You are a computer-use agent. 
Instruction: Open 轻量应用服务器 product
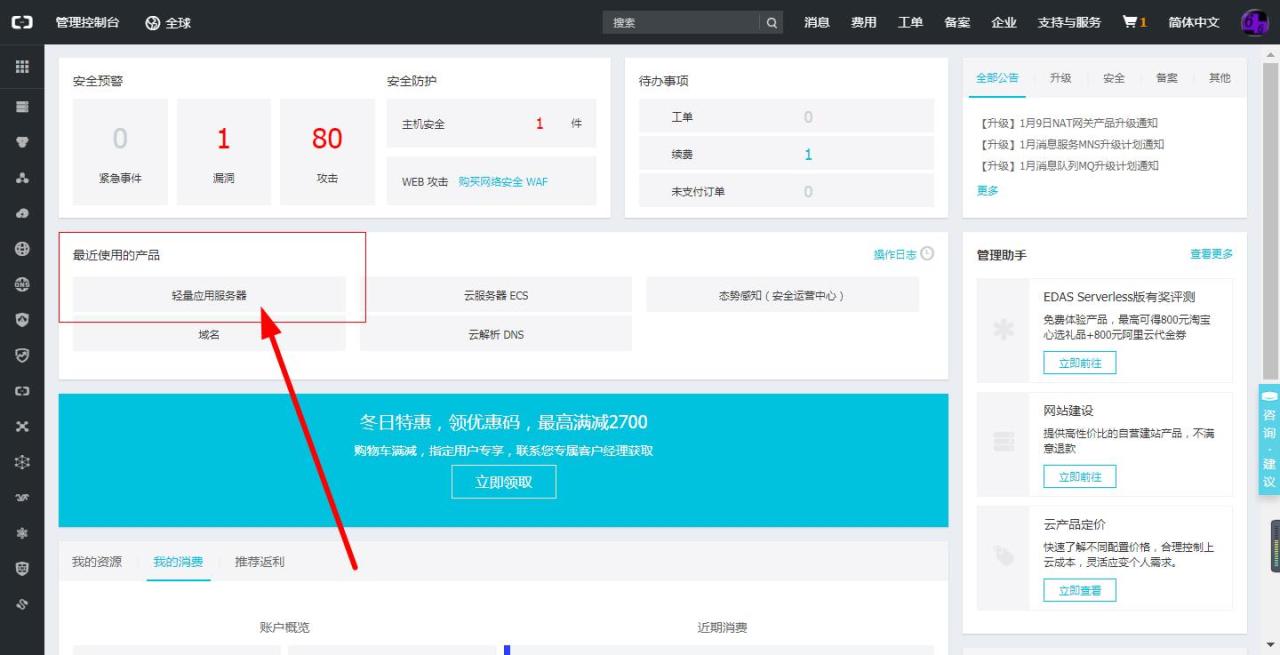click(209, 295)
